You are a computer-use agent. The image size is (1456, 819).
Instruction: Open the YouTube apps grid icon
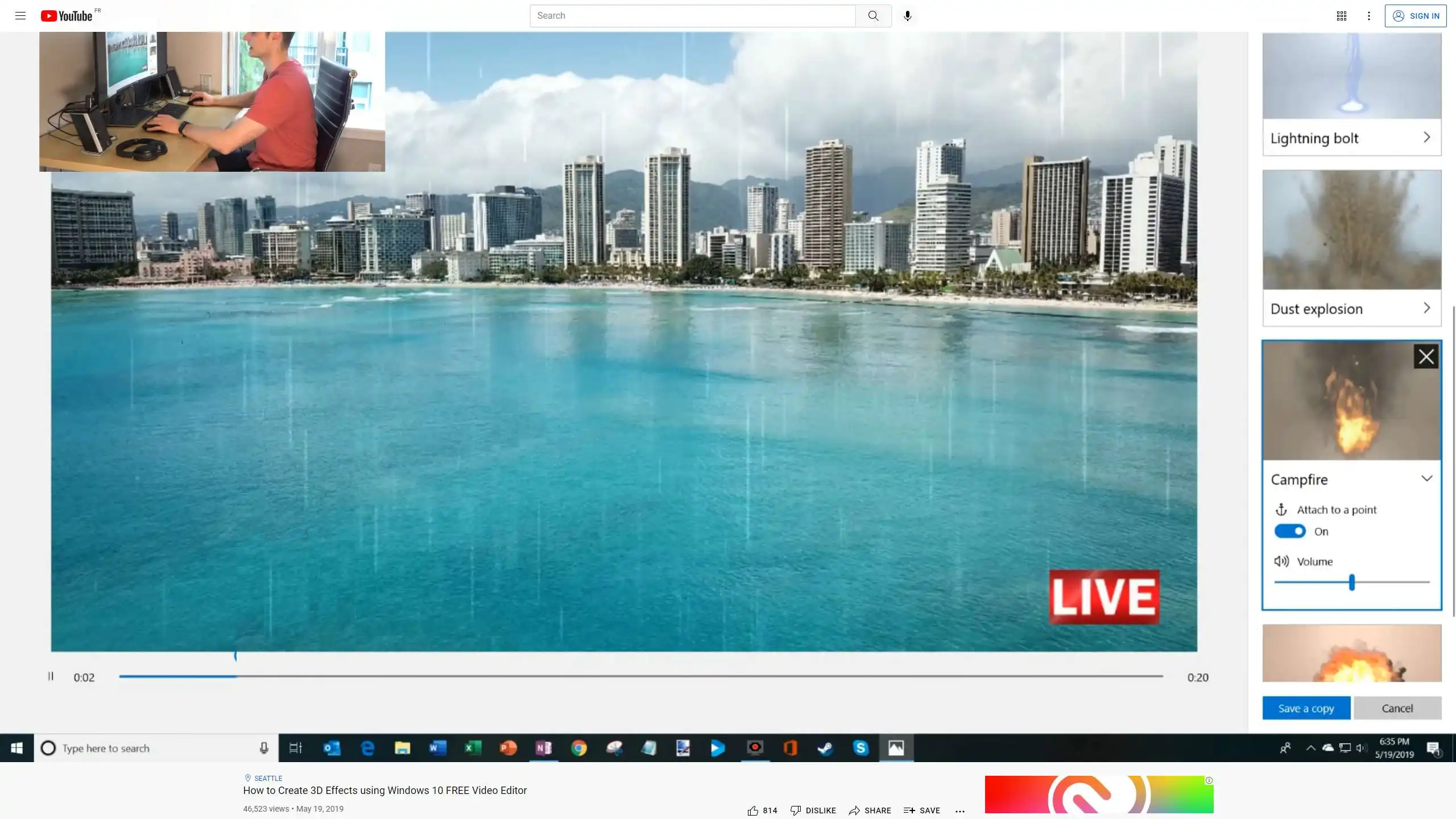(1341, 16)
